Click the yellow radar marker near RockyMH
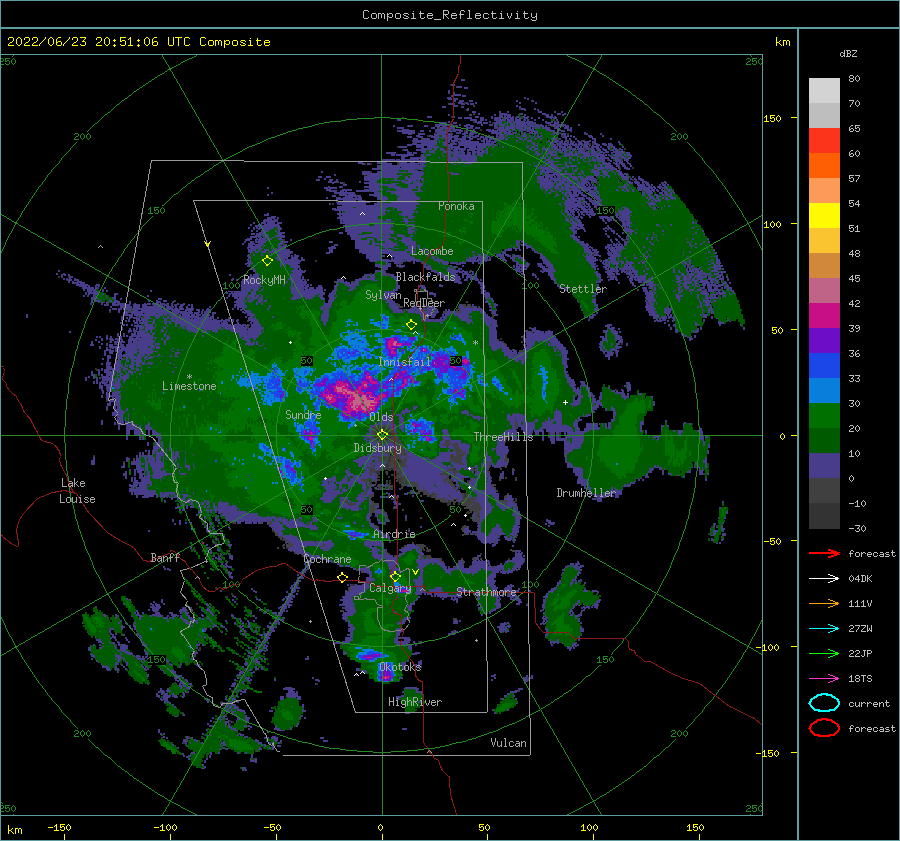This screenshot has width=900, height=841. click(x=267, y=261)
